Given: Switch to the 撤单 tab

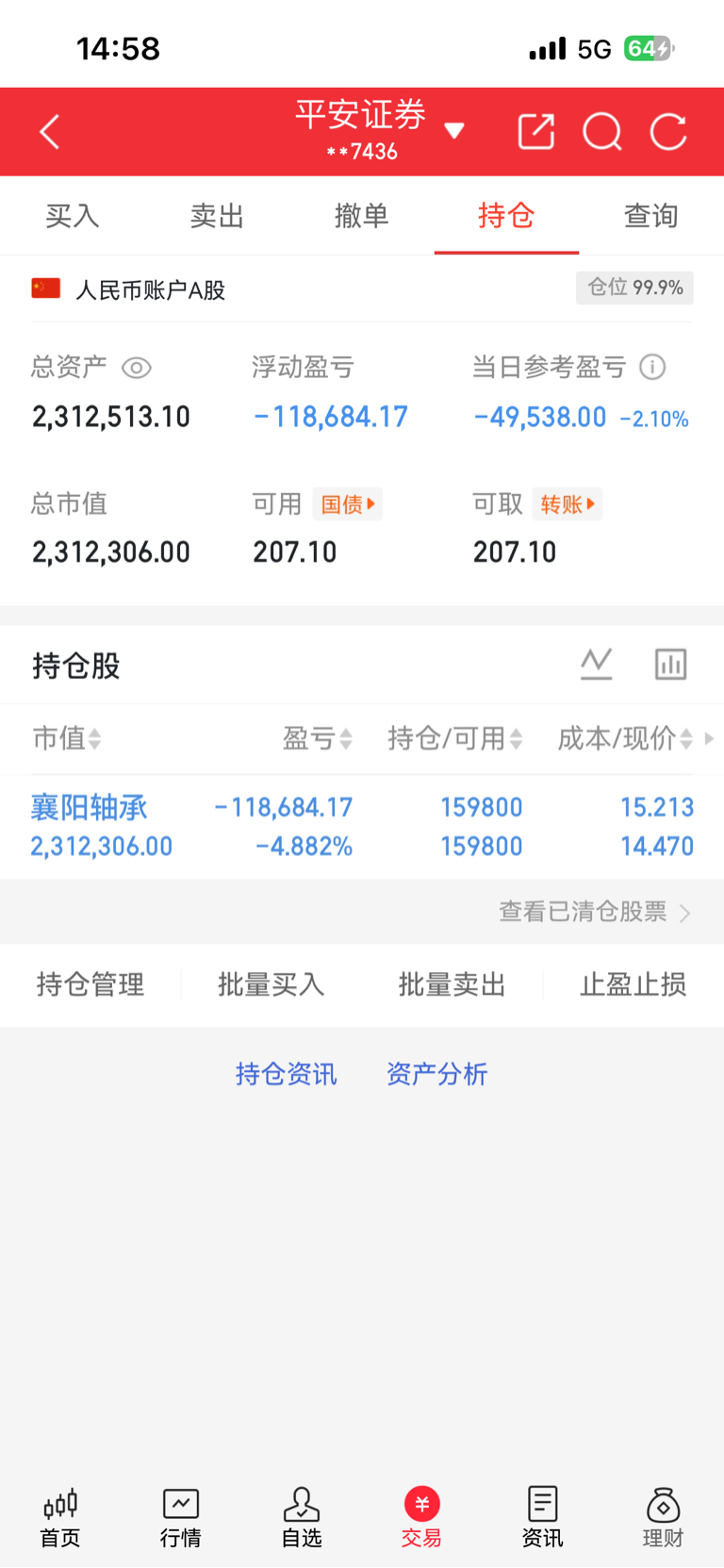Looking at the screenshot, I should (x=361, y=216).
